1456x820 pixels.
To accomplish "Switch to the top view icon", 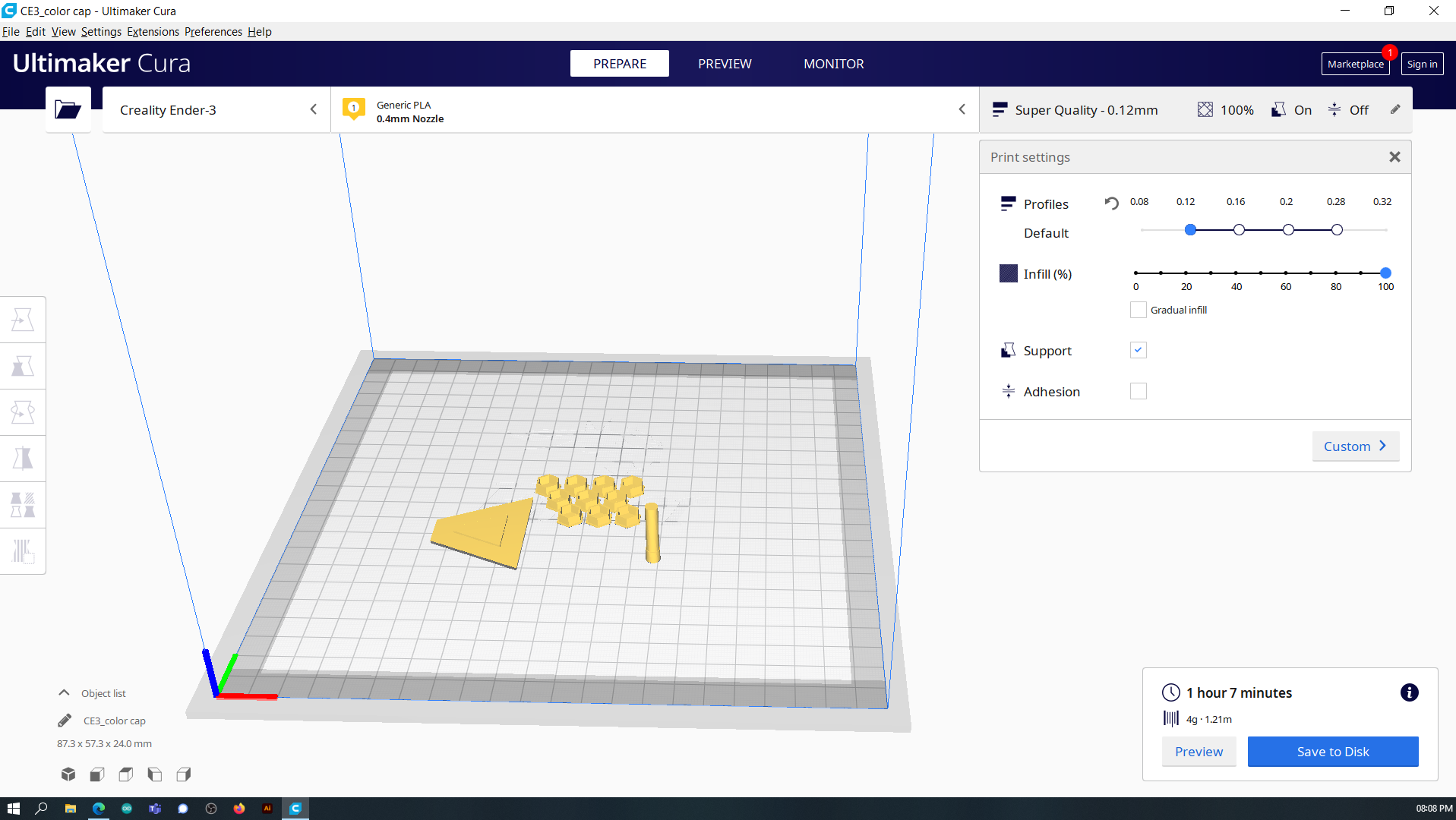I will pos(126,774).
